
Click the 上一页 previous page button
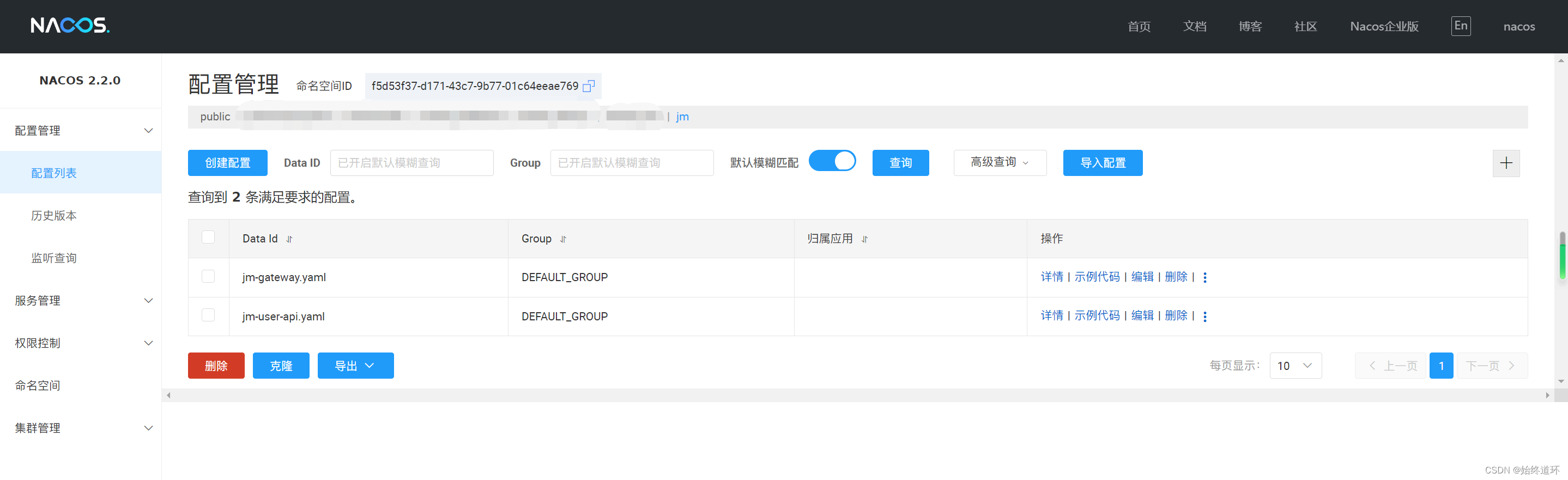click(1391, 366)
